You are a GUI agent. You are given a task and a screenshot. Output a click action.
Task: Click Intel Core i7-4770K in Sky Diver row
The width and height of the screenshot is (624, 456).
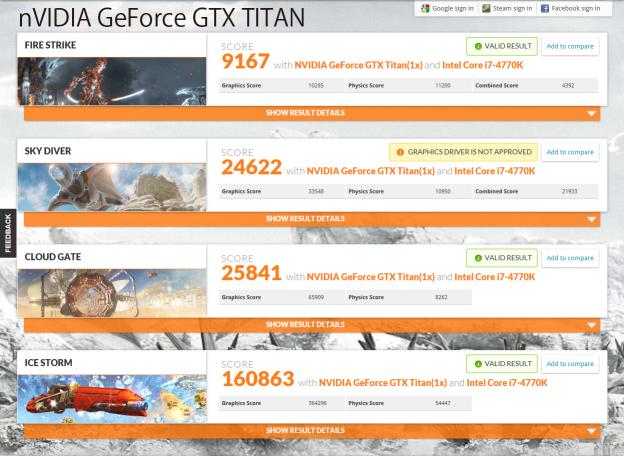[x=495, y=171]
